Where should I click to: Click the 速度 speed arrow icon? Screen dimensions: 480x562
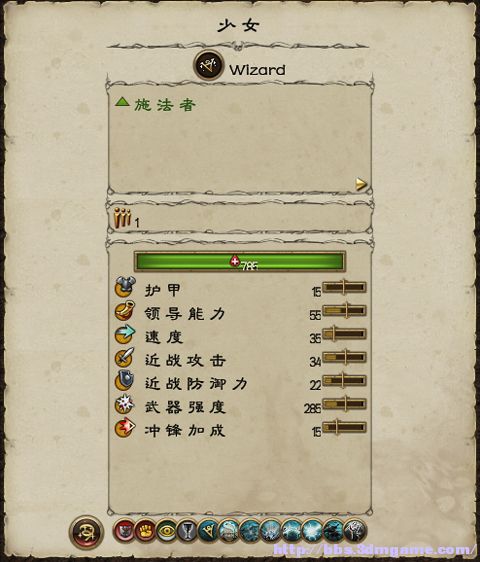pyautogui.click(x=124, y=334)
